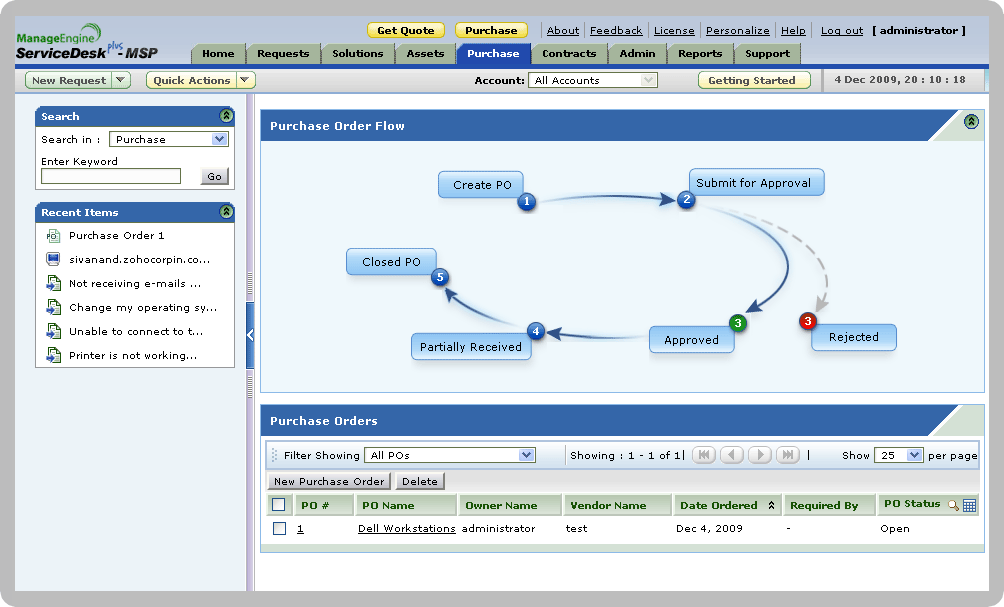1004x607 pixels.
Task: Open the column chooser grid icon
Action: (969, 505)
